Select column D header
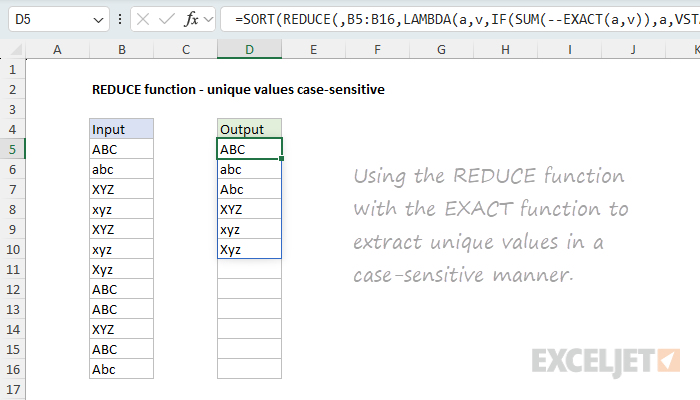700x400 pixels. tap(250, 50)
